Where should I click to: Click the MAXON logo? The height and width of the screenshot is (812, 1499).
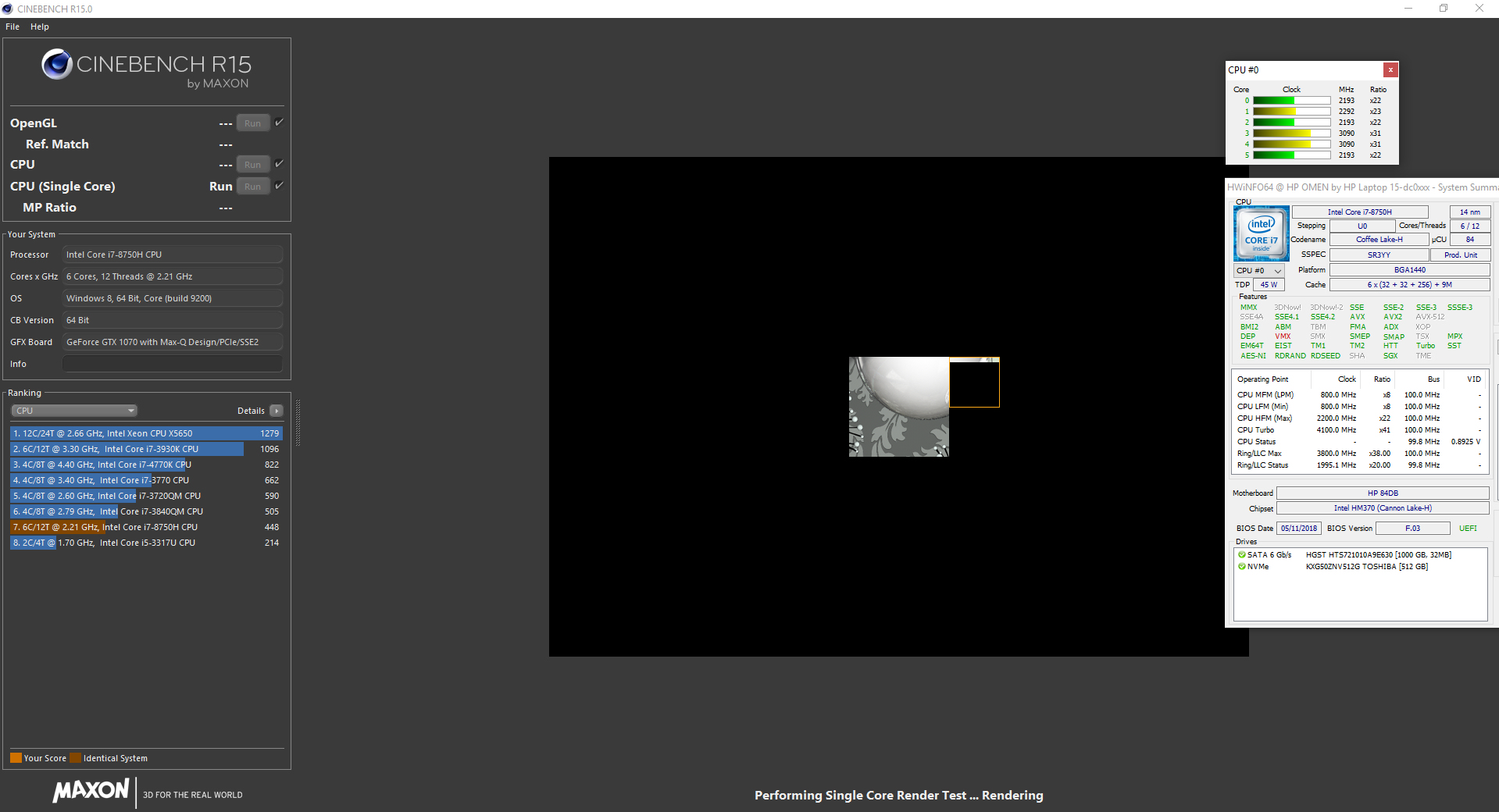[91, 790]
